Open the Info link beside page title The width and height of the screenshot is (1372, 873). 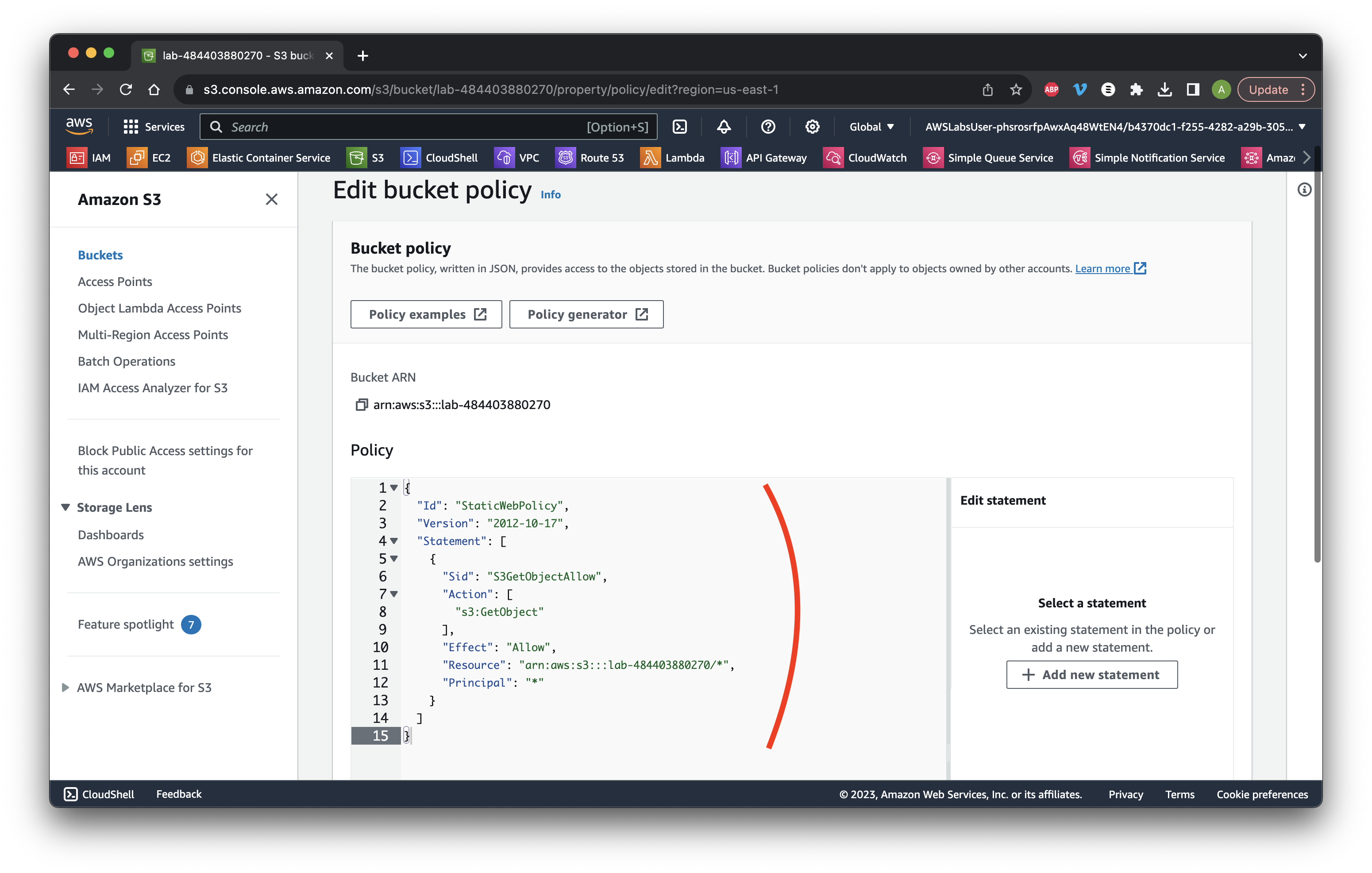[x=551, y=194]
